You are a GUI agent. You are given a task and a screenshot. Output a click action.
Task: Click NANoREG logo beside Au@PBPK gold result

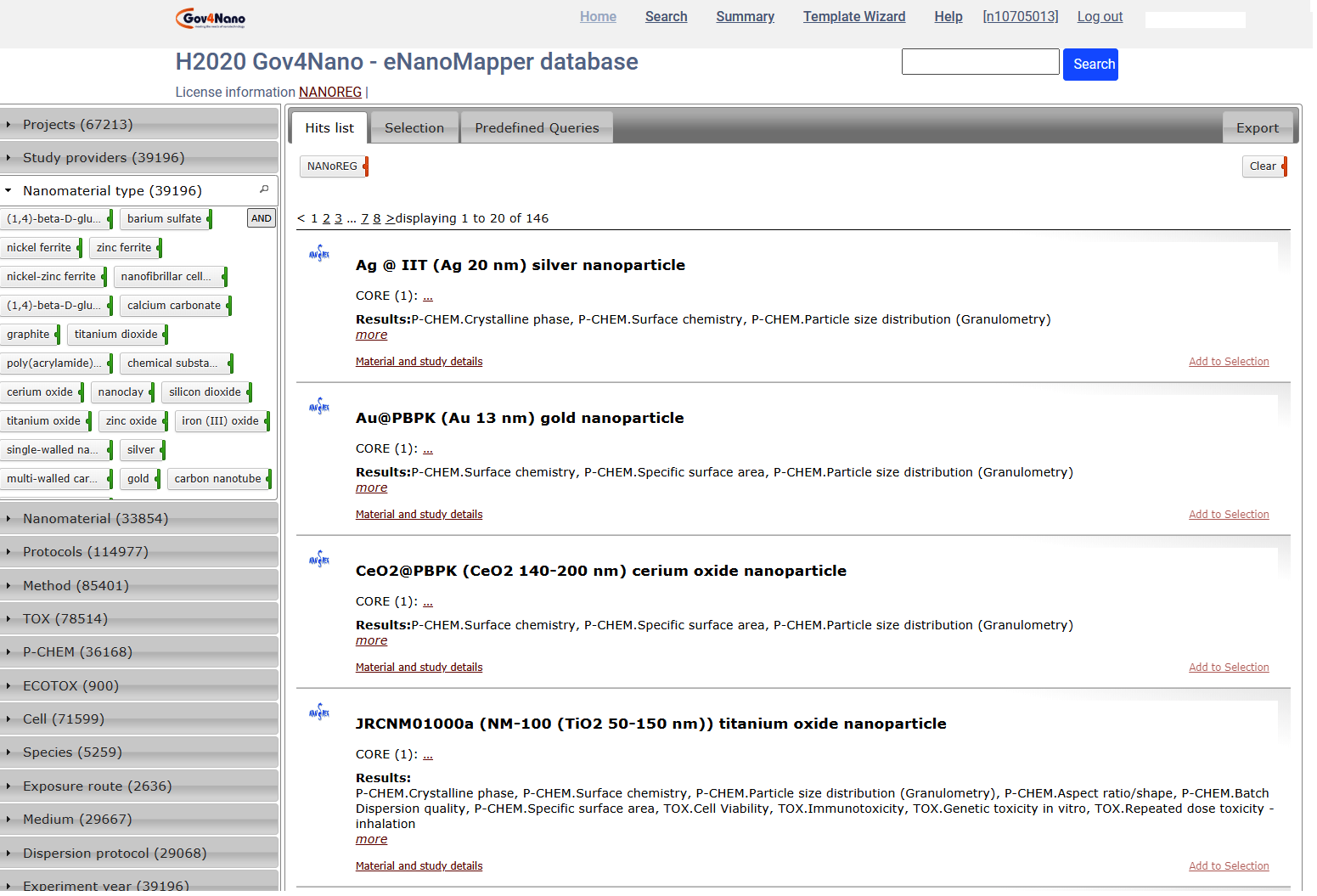click(x=319, y=406)
